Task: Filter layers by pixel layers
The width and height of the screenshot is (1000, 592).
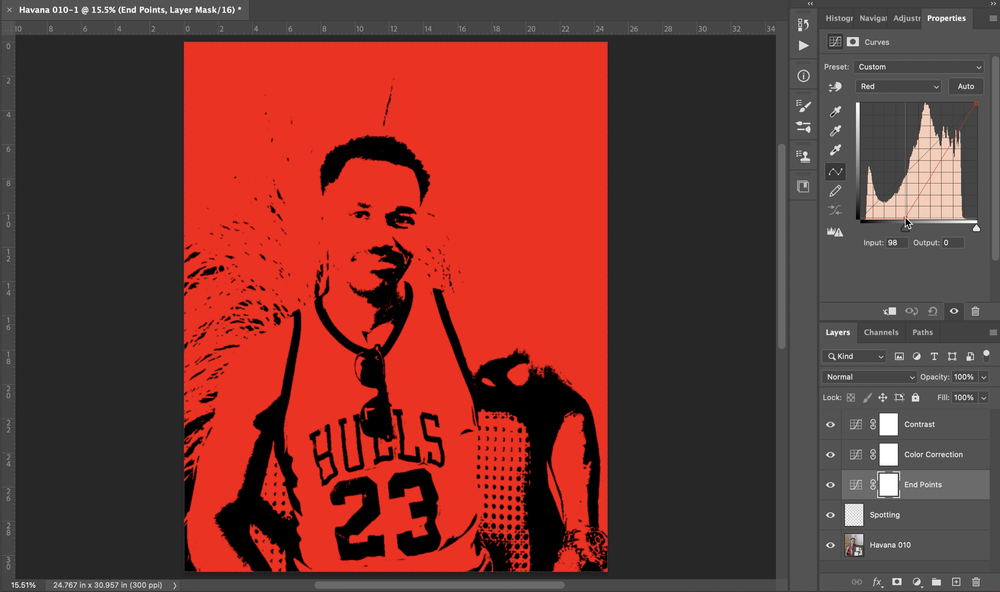Action: [899, 357]
